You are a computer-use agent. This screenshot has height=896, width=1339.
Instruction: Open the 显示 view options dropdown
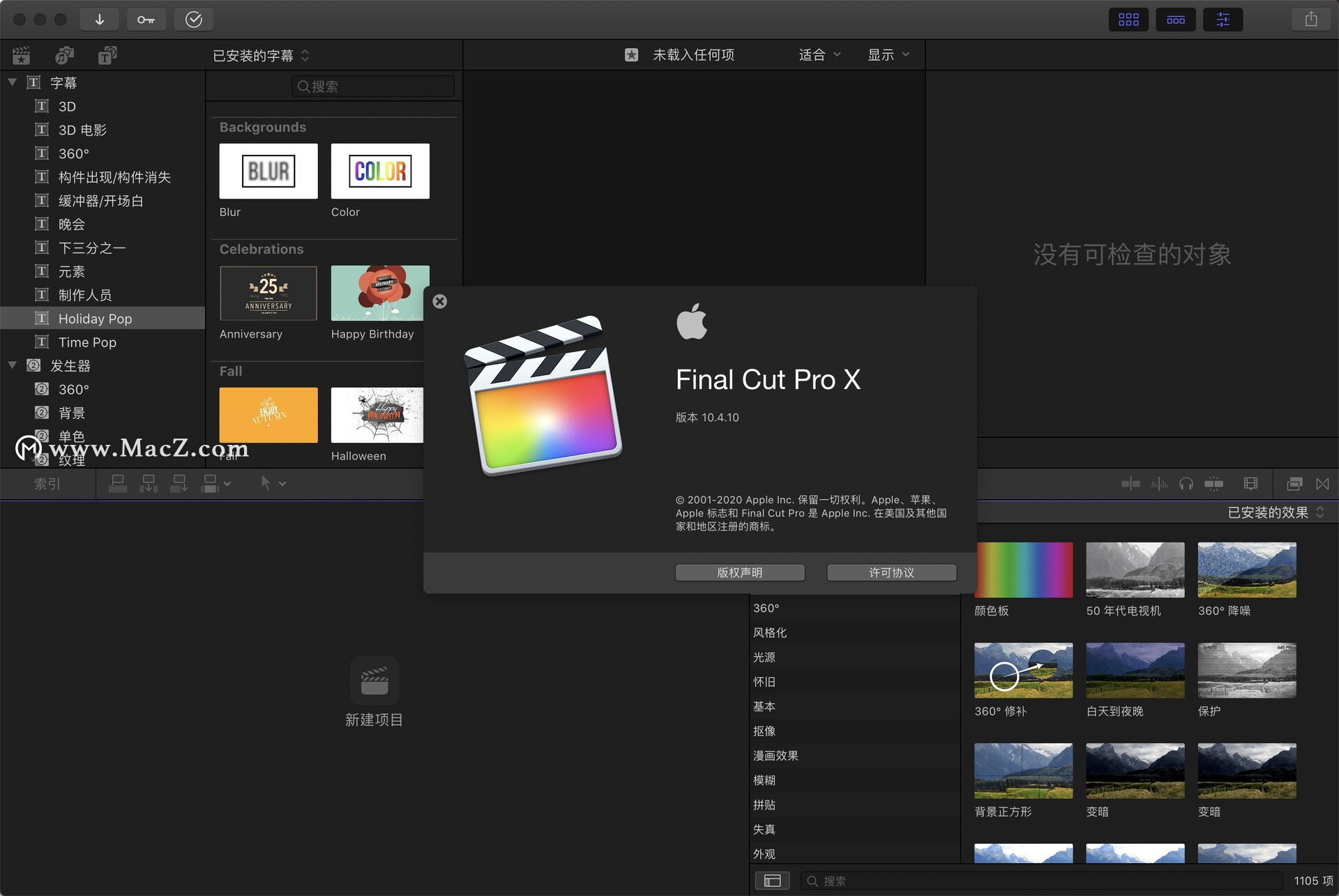pyautogui.click(x=888, y=55)
